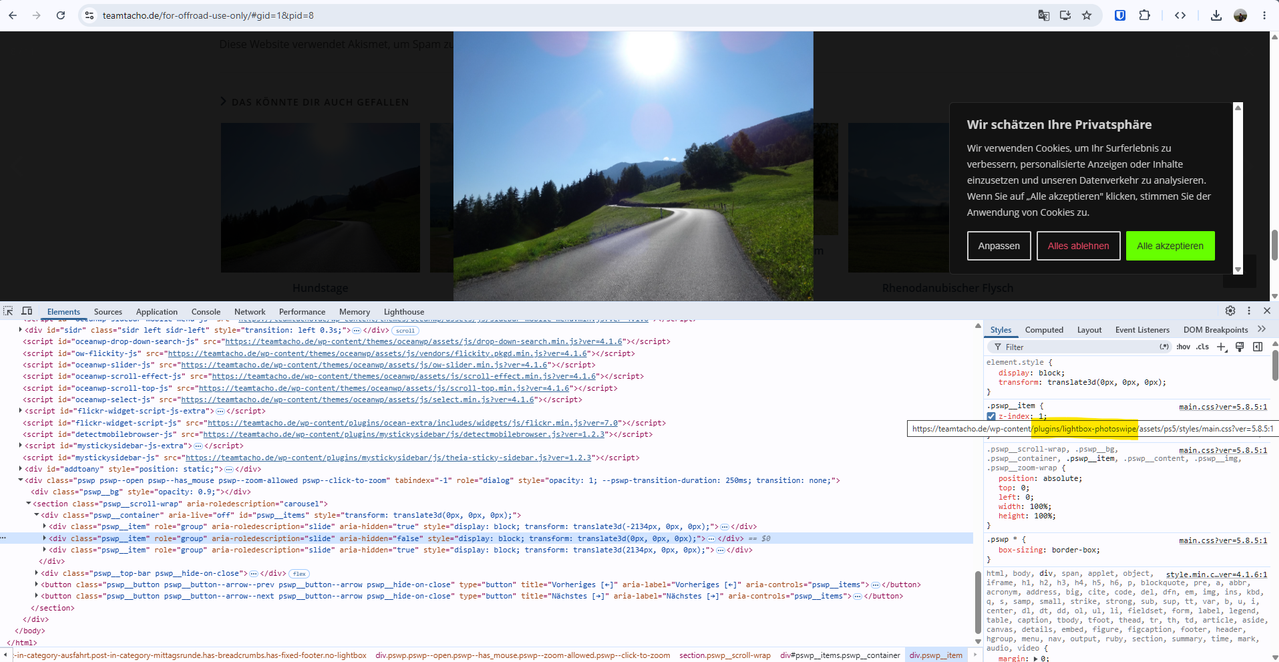This screenshot has height=662, width=1279.
Task: Show more Styles pane tabs chevron
Action: tap(1262, 329)
